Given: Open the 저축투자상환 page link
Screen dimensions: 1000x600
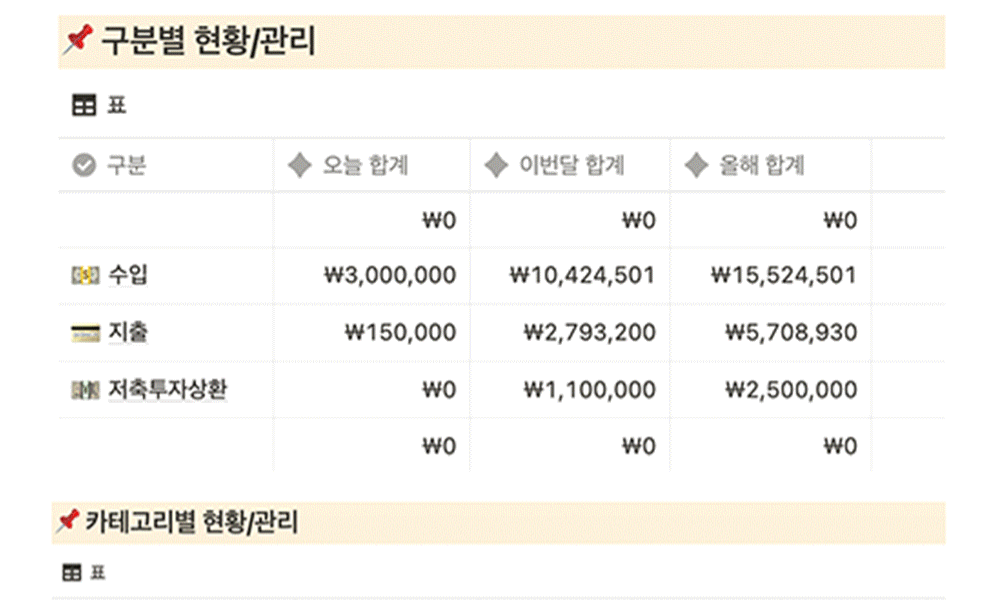Looking at the screenshot, I should (167, 389).
